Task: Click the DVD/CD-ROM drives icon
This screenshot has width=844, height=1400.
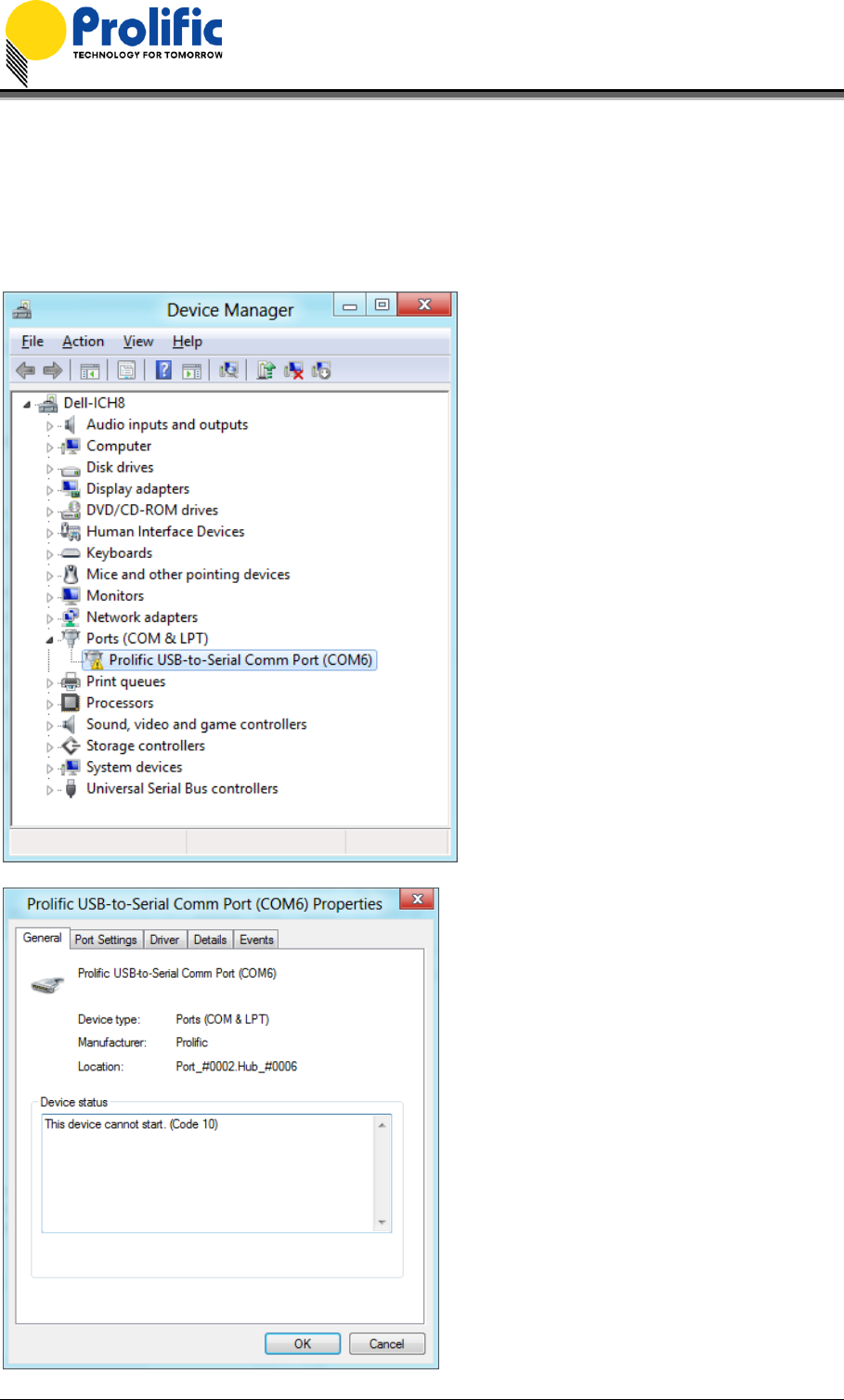Action: 71,511
